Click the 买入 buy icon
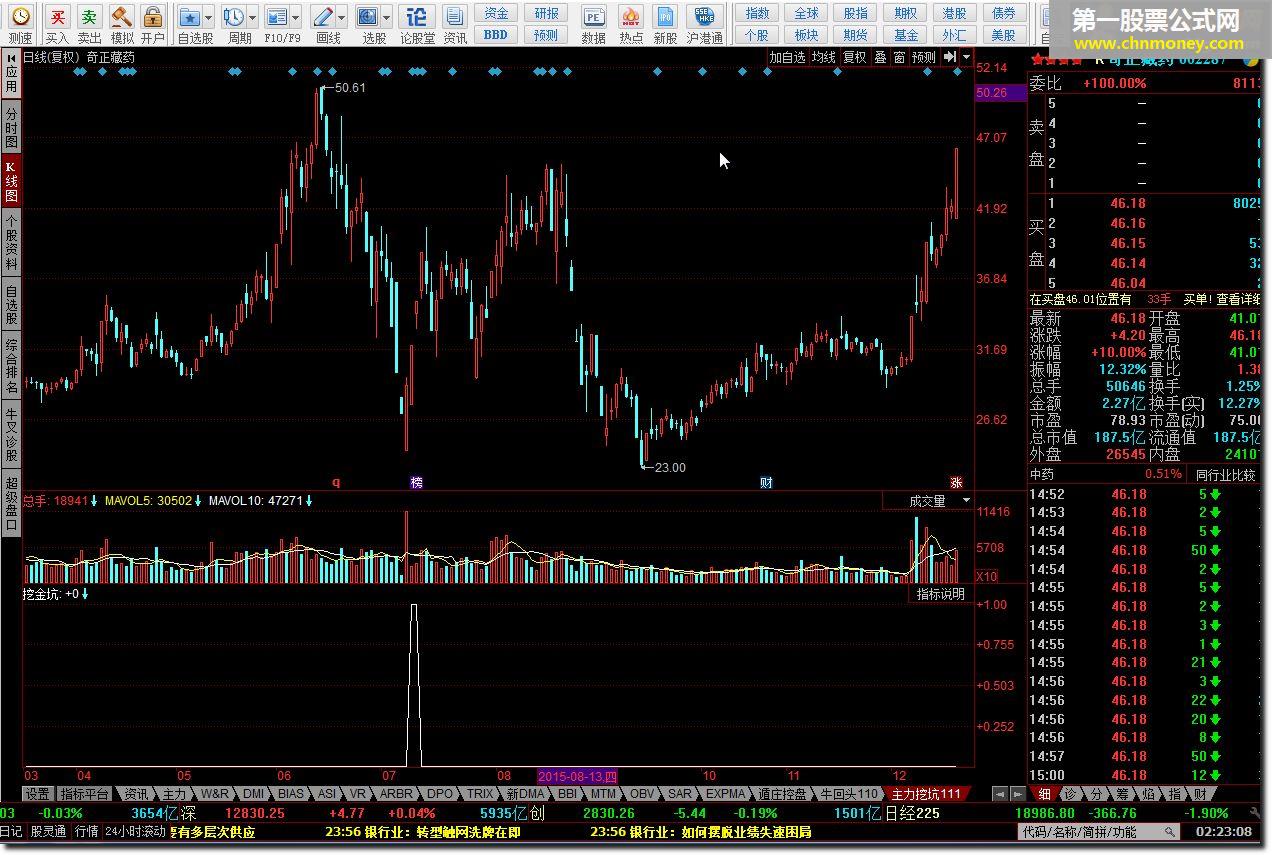This screenshot has width=1272, height=855. [58, 17]
